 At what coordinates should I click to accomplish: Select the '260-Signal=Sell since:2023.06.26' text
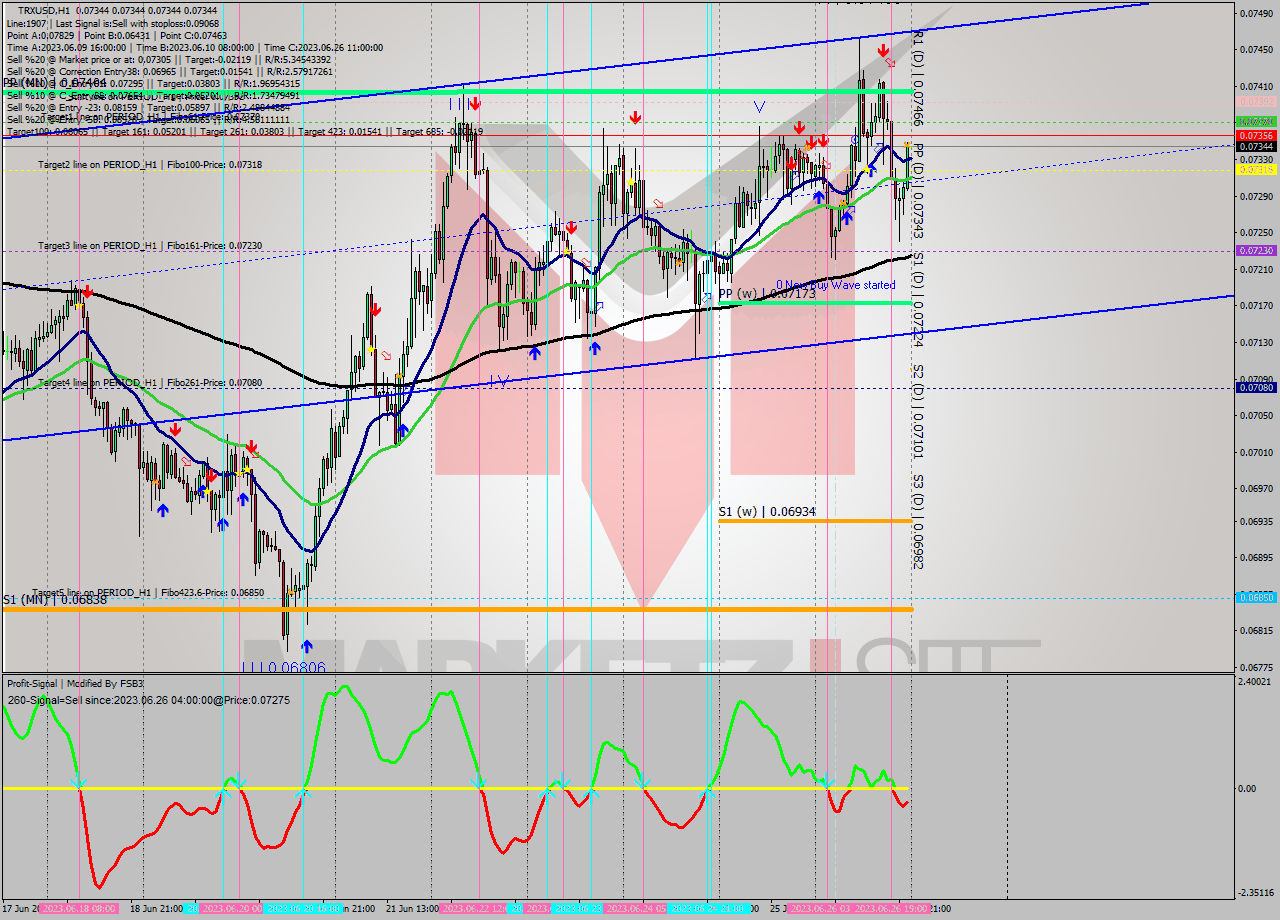149,700
